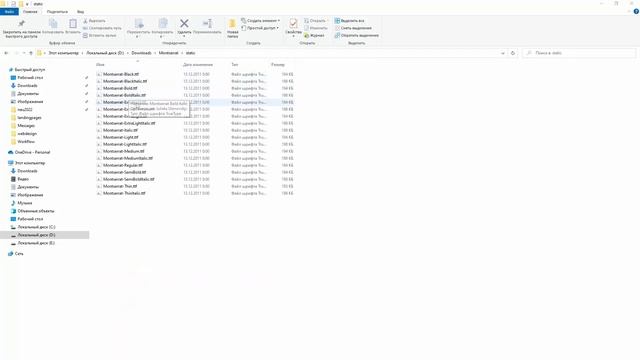Select file Montserrat-BlackItalic.ttf

(125, 81)
